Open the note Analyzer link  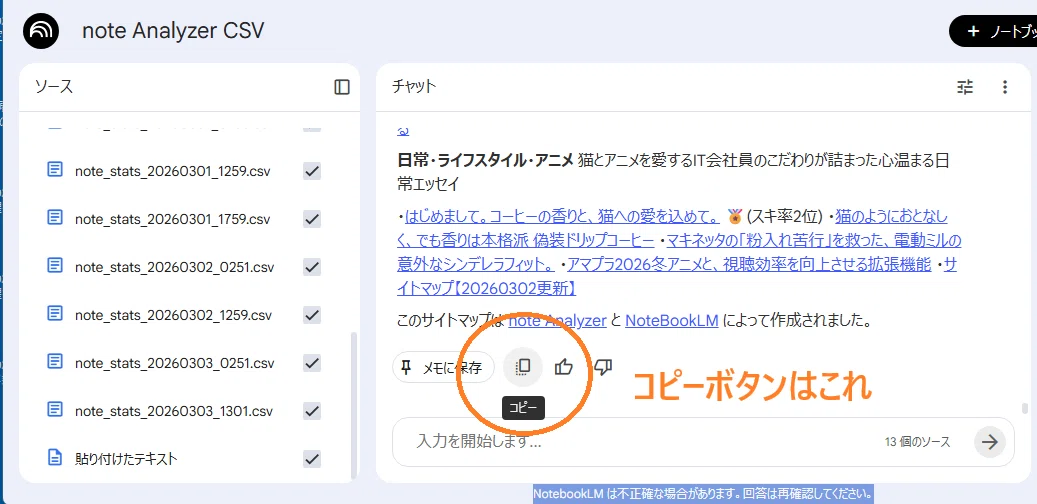[x=557, y=321]
